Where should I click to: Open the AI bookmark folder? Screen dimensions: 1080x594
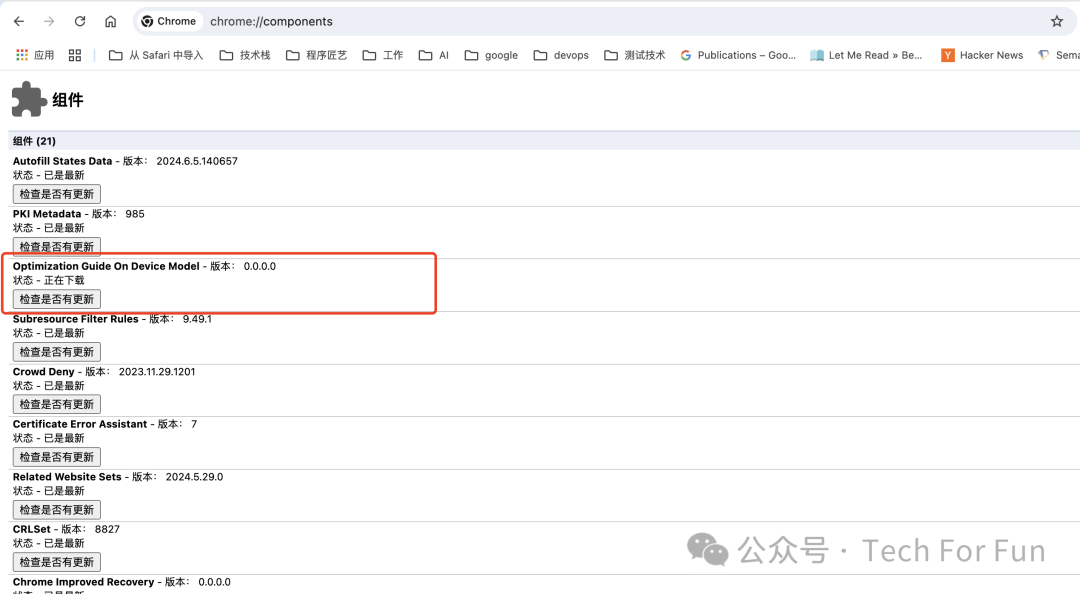coord(434,55)
